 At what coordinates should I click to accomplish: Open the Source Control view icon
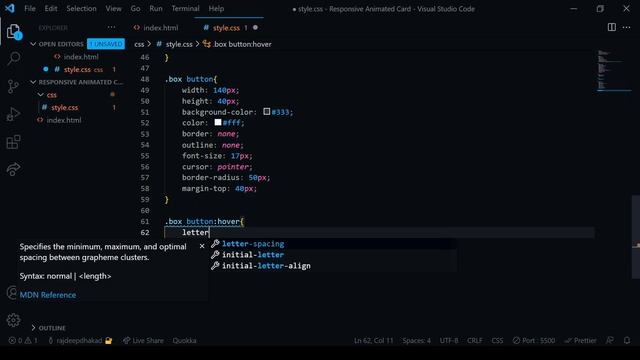point(13,86)
